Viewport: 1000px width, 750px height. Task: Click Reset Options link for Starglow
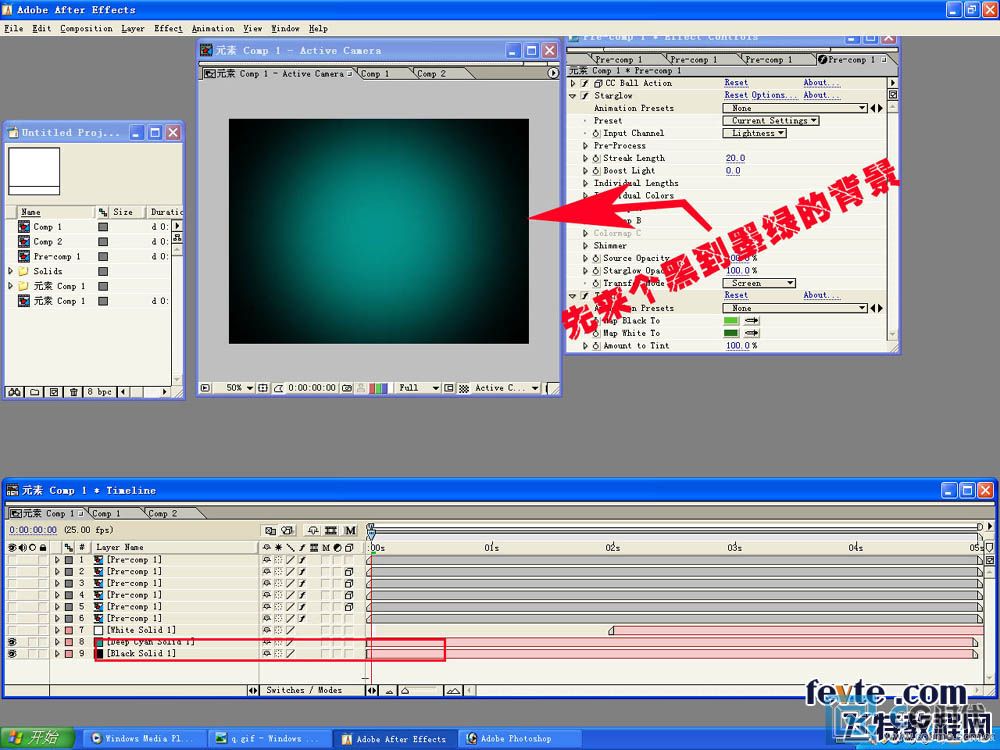[x=760, y=95]
